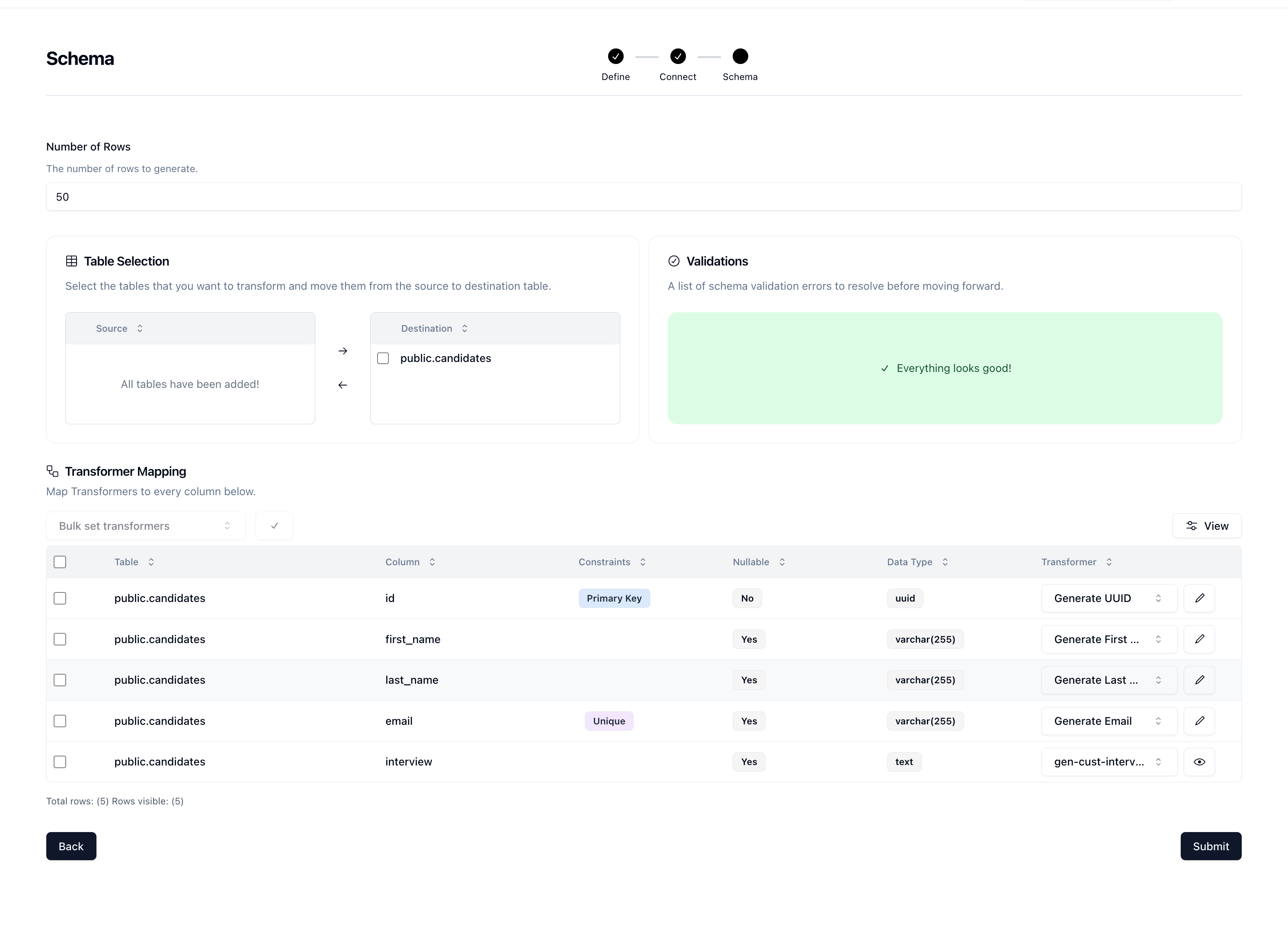Viewport: 1288px width, 935px height.
Task: Select the id row checkbox
Action: pyautogui.click(x=60, y=599)
